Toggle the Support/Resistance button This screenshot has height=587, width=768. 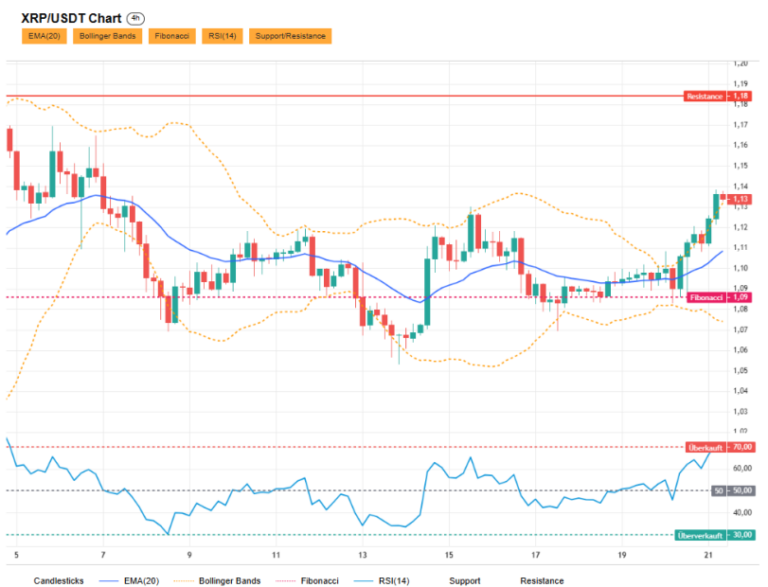pos(290,36)
